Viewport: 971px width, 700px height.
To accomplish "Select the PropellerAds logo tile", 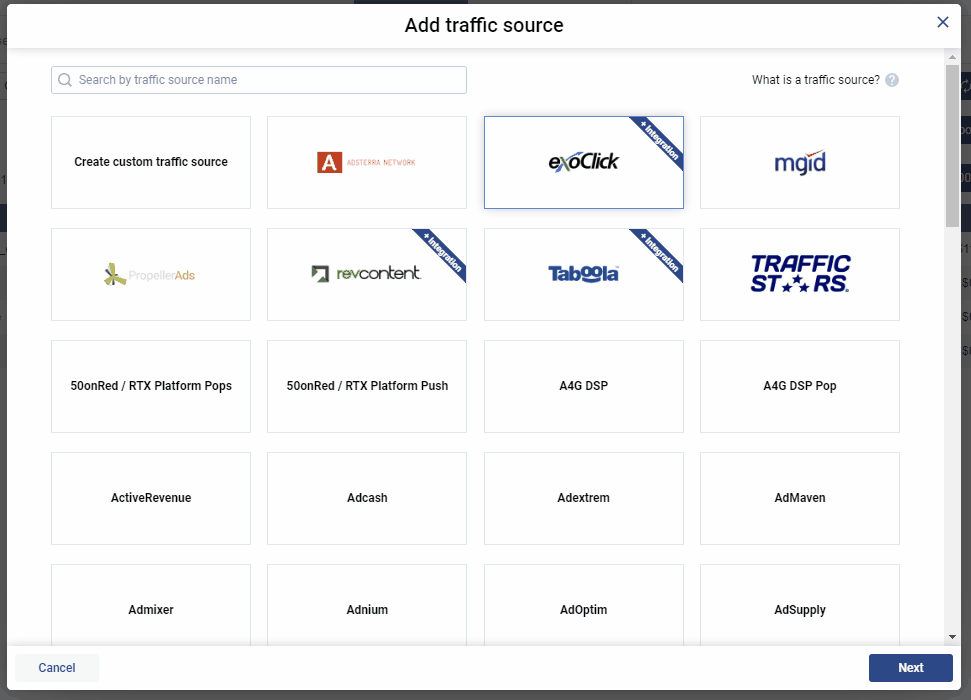I will [x=150, y=274].
